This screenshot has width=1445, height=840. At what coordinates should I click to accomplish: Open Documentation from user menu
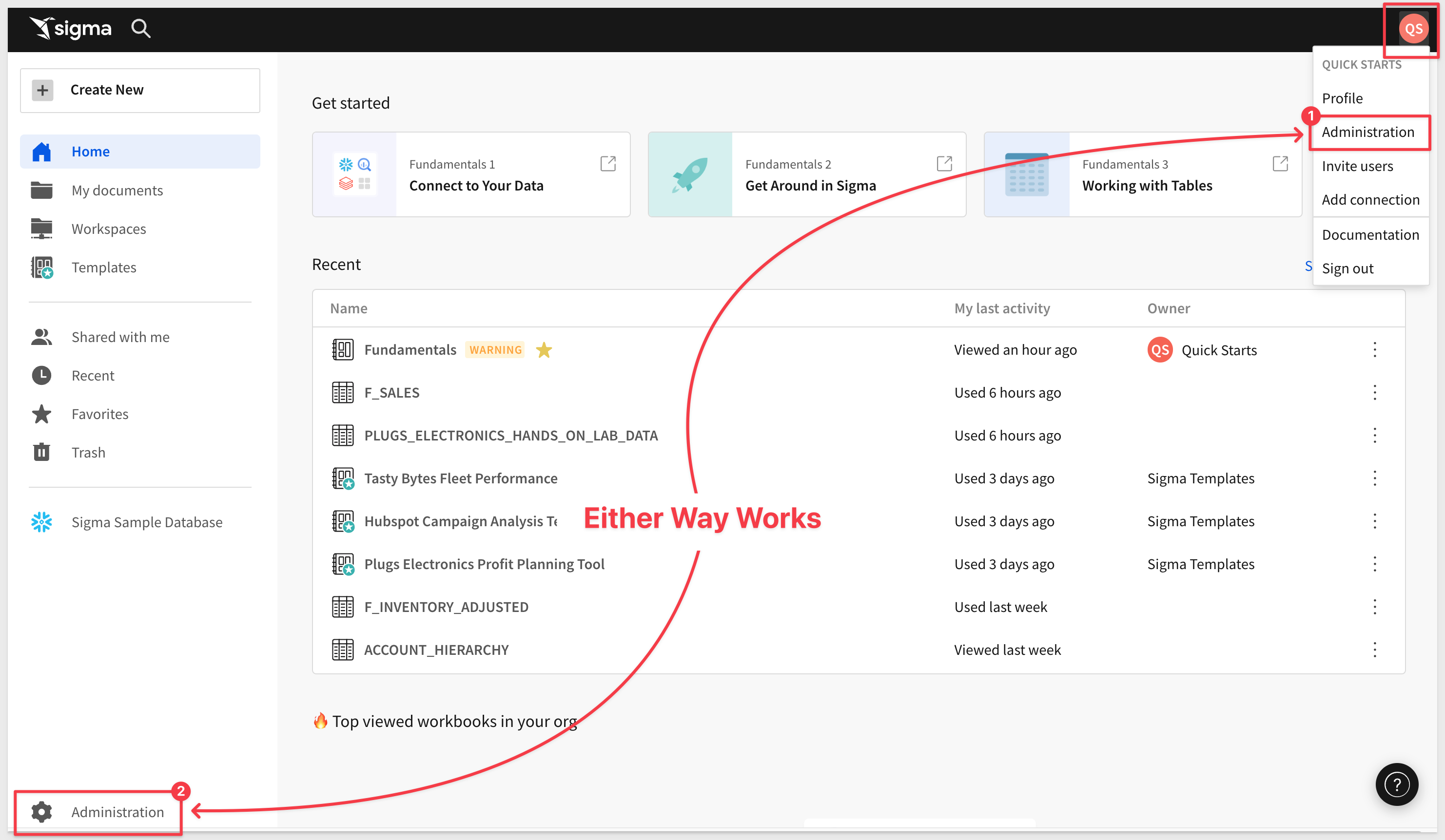click(1370, 234)
